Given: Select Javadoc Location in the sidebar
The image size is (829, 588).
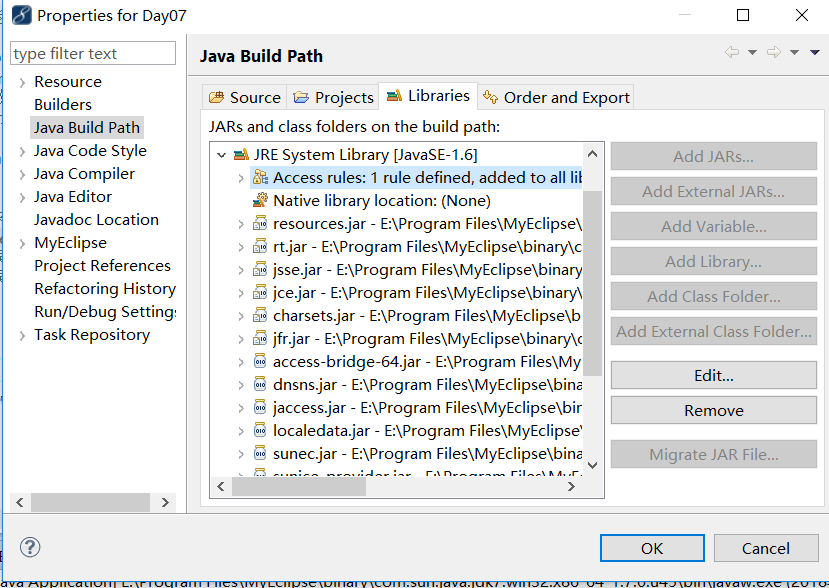Looking at the screenshot, I should [x=96, y=219].
